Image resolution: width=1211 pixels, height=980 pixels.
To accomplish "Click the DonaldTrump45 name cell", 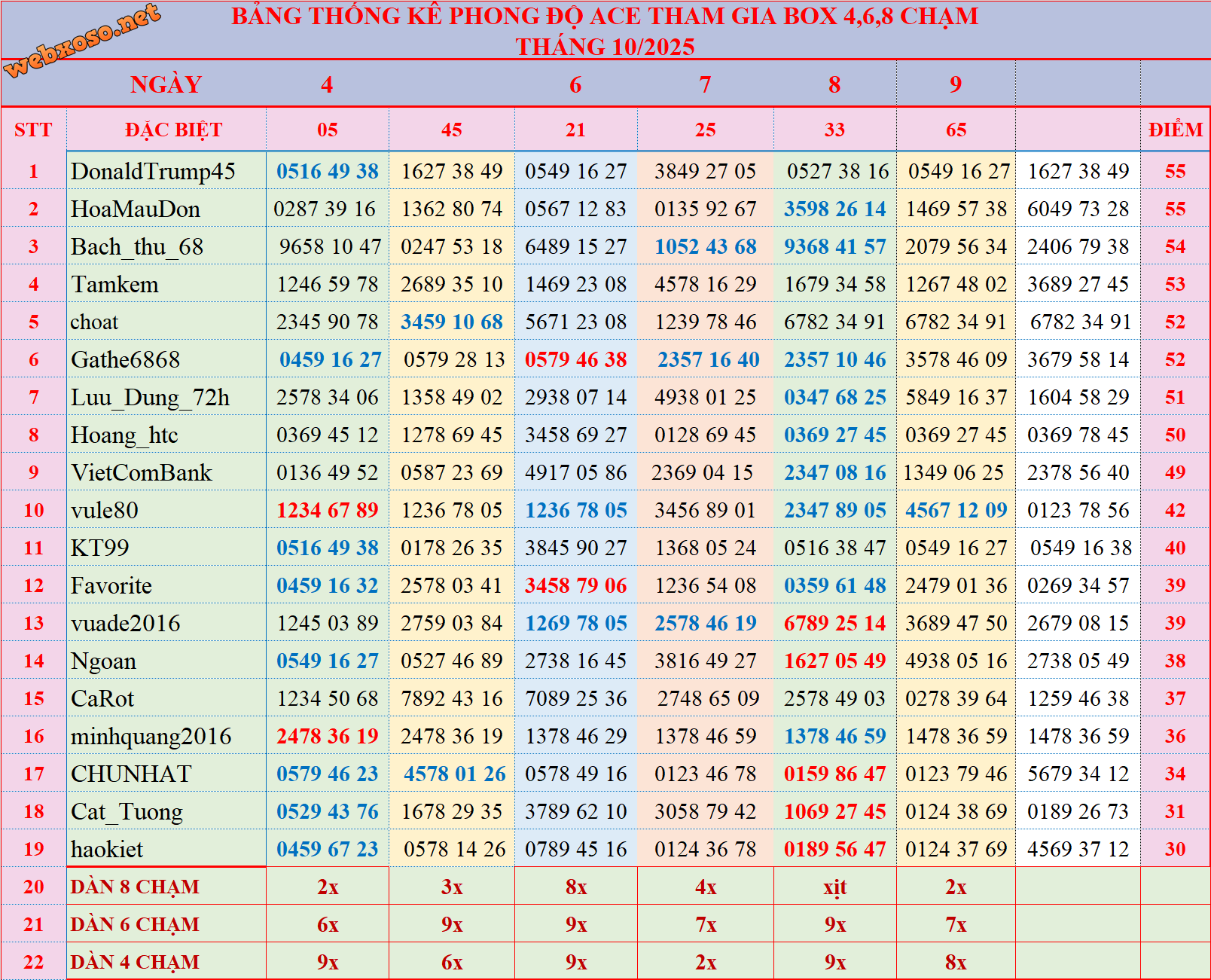I will pyautogui.click(x=154, y=172).
